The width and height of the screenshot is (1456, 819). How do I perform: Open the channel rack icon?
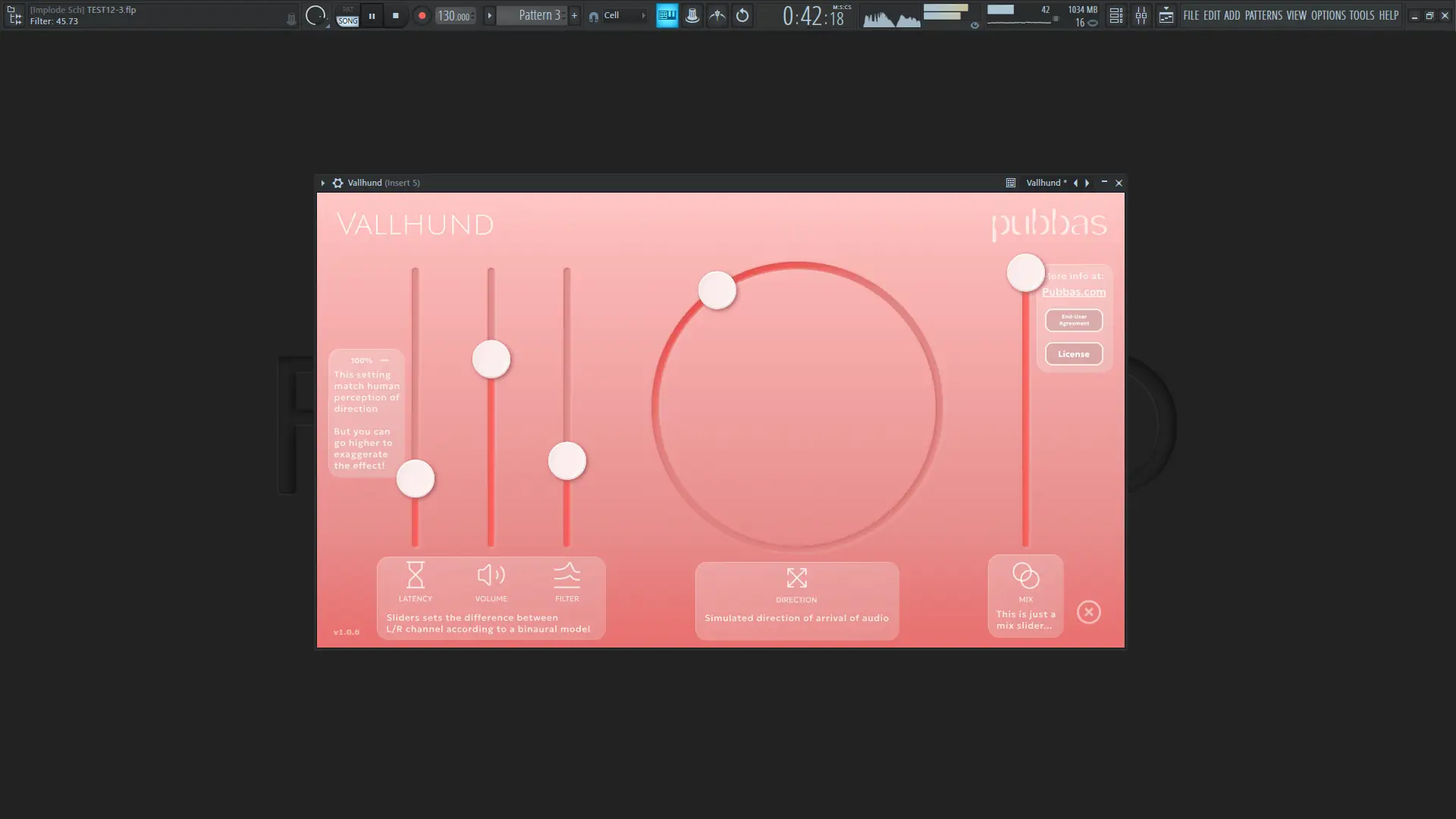point(1116,16)
